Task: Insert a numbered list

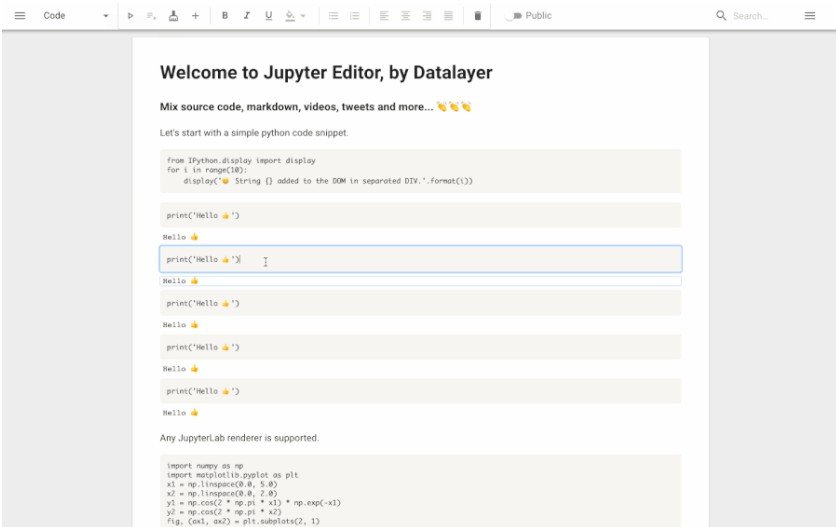Action: coord(355,15)
